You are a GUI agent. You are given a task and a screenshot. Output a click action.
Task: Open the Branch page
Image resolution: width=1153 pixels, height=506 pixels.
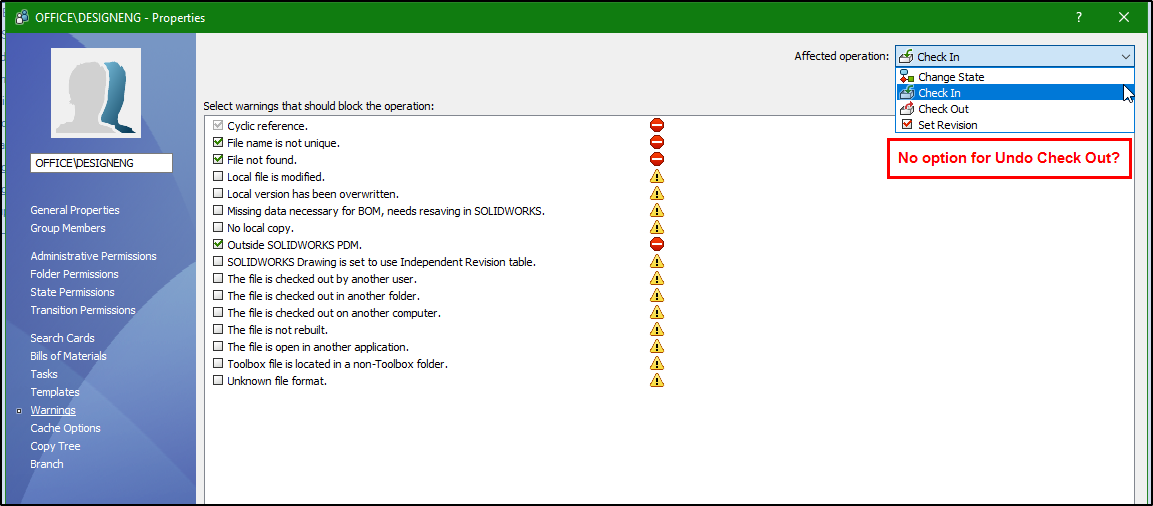(x=47, y=463)
